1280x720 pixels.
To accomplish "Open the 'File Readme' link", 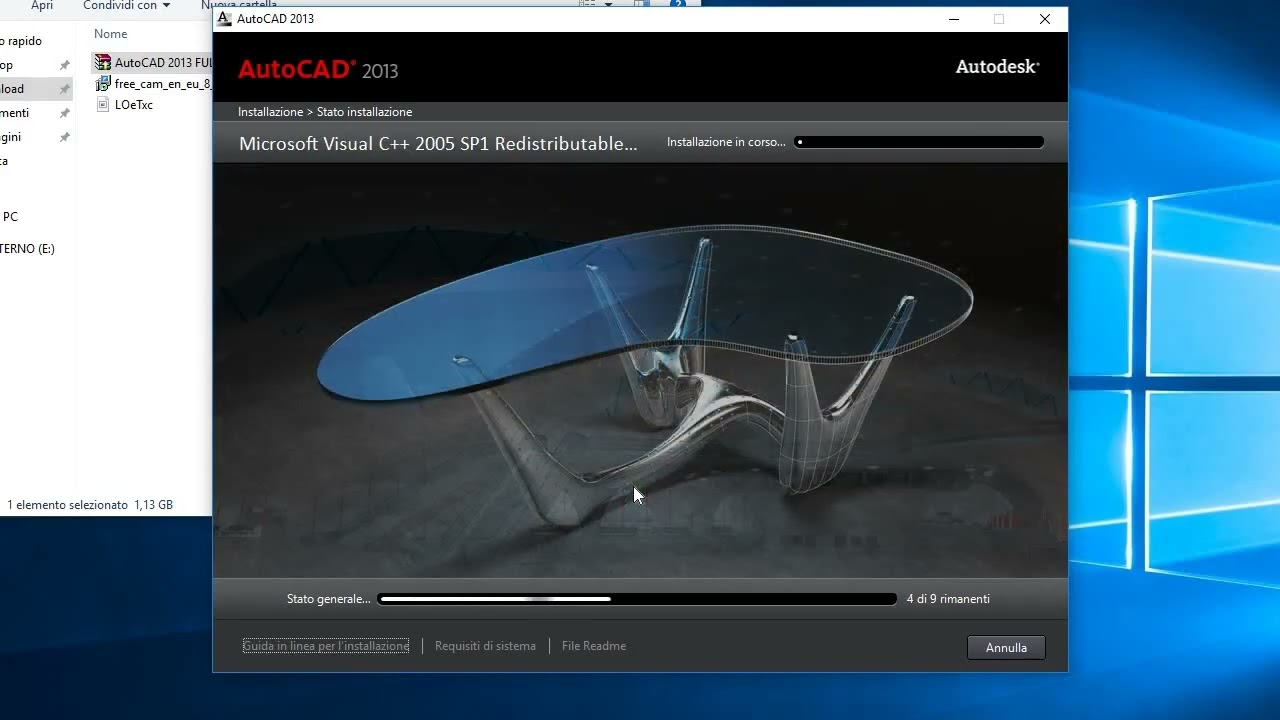I will pos(594,646).
